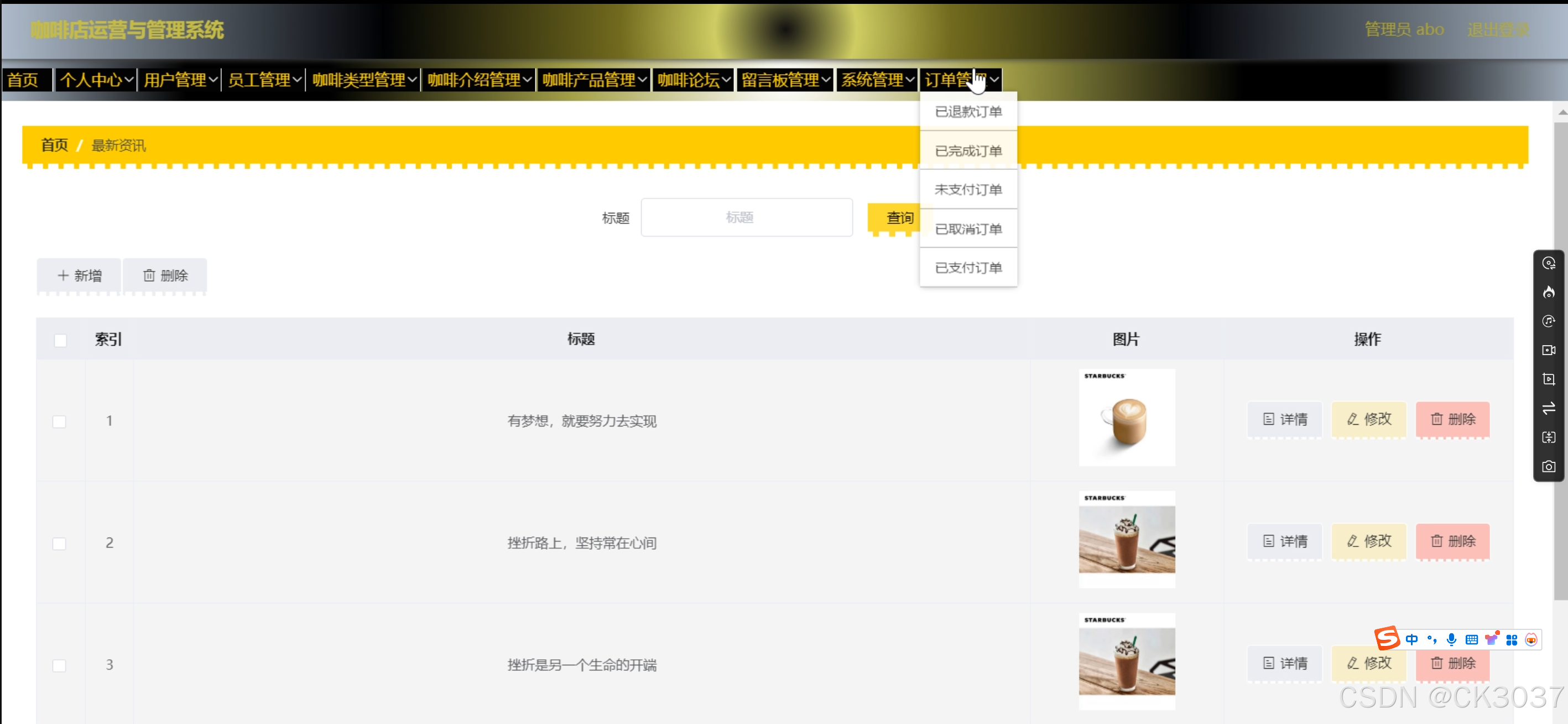Viewport: 1568px width, 724px height.
Task: Click the title 有梦想，就要努力去实现
Action: (581, 421)
